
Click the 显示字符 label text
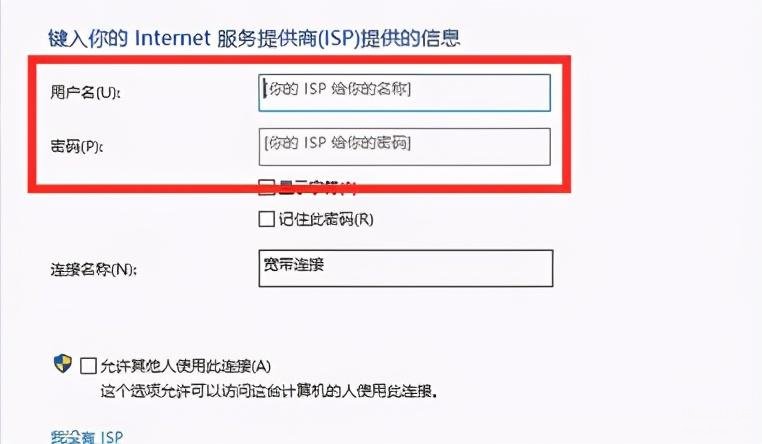click(x=317, y=188)
